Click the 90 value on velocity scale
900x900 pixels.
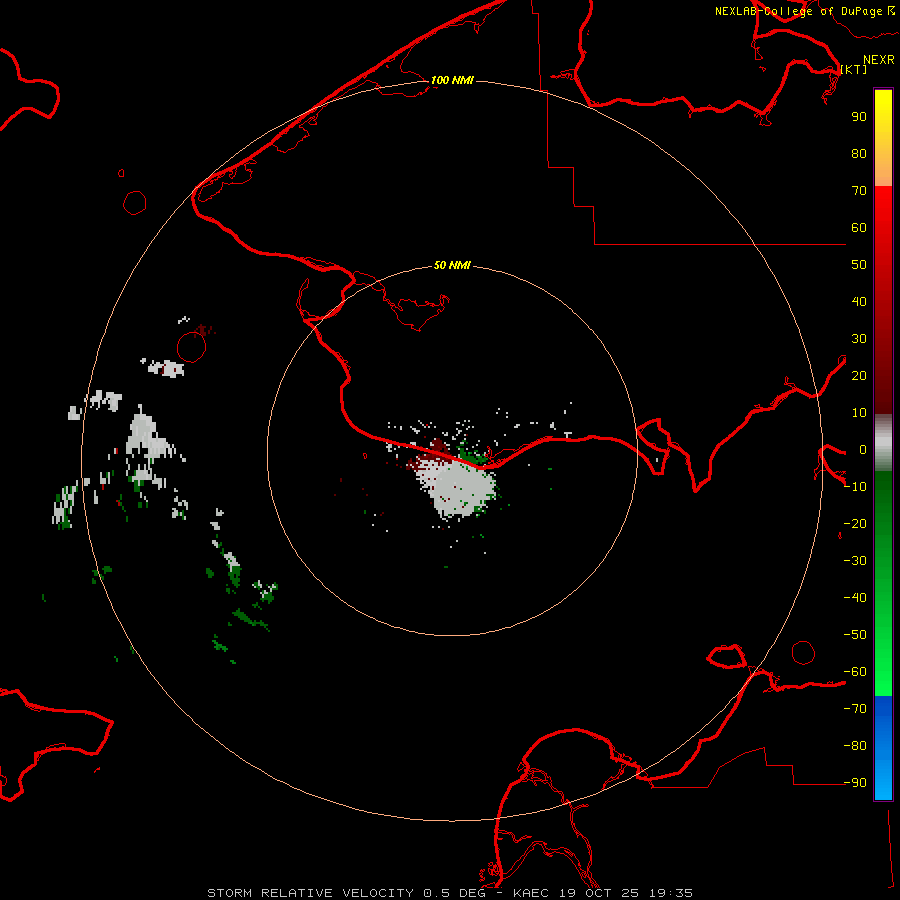tap(859, 117)
